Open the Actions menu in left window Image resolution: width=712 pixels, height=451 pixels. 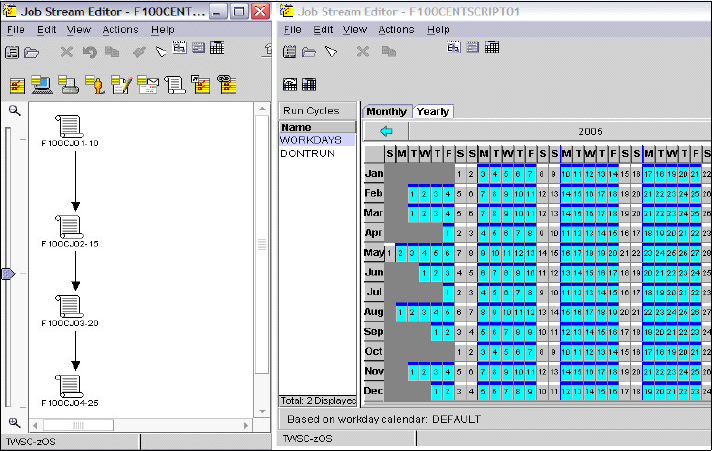tap(120, 30)
